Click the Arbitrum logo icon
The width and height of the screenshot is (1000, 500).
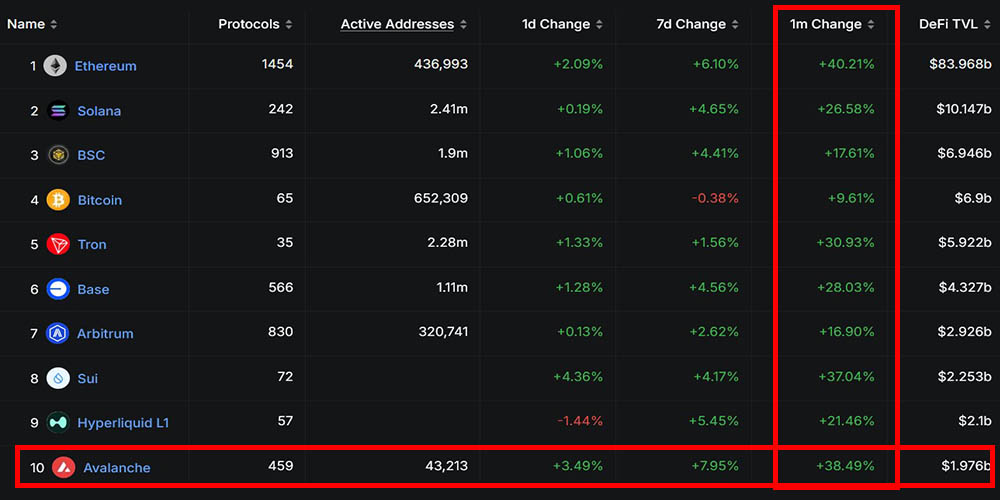click(58, 333)
